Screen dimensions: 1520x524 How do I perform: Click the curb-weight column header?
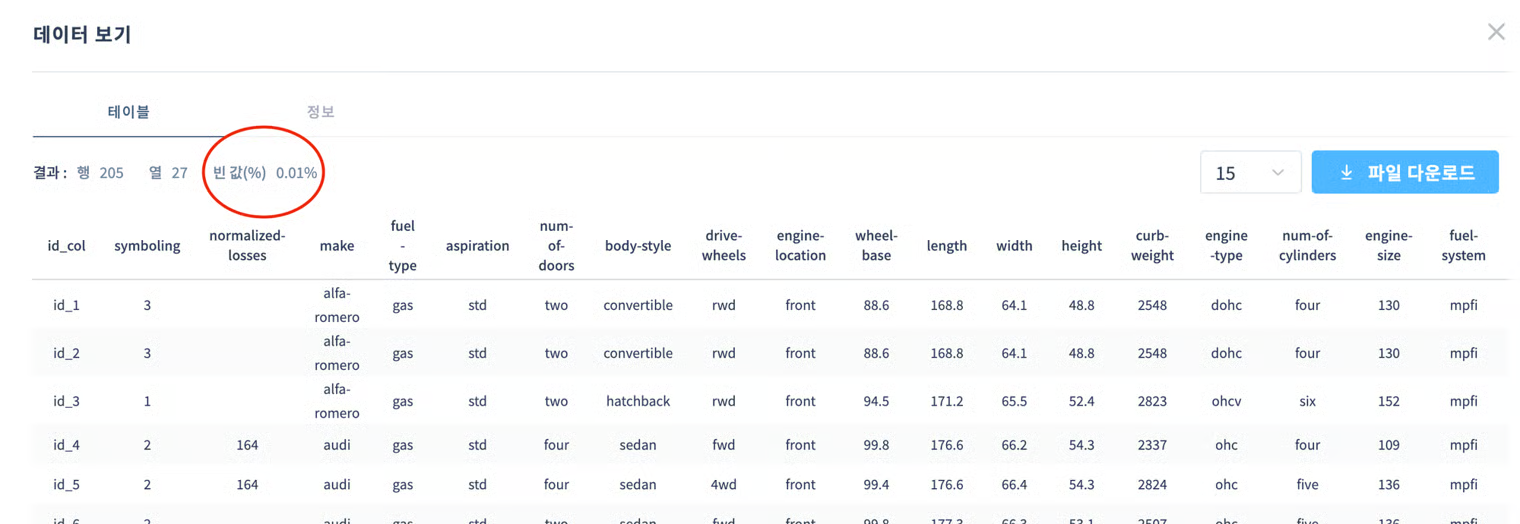click(x=1152, y=246)
